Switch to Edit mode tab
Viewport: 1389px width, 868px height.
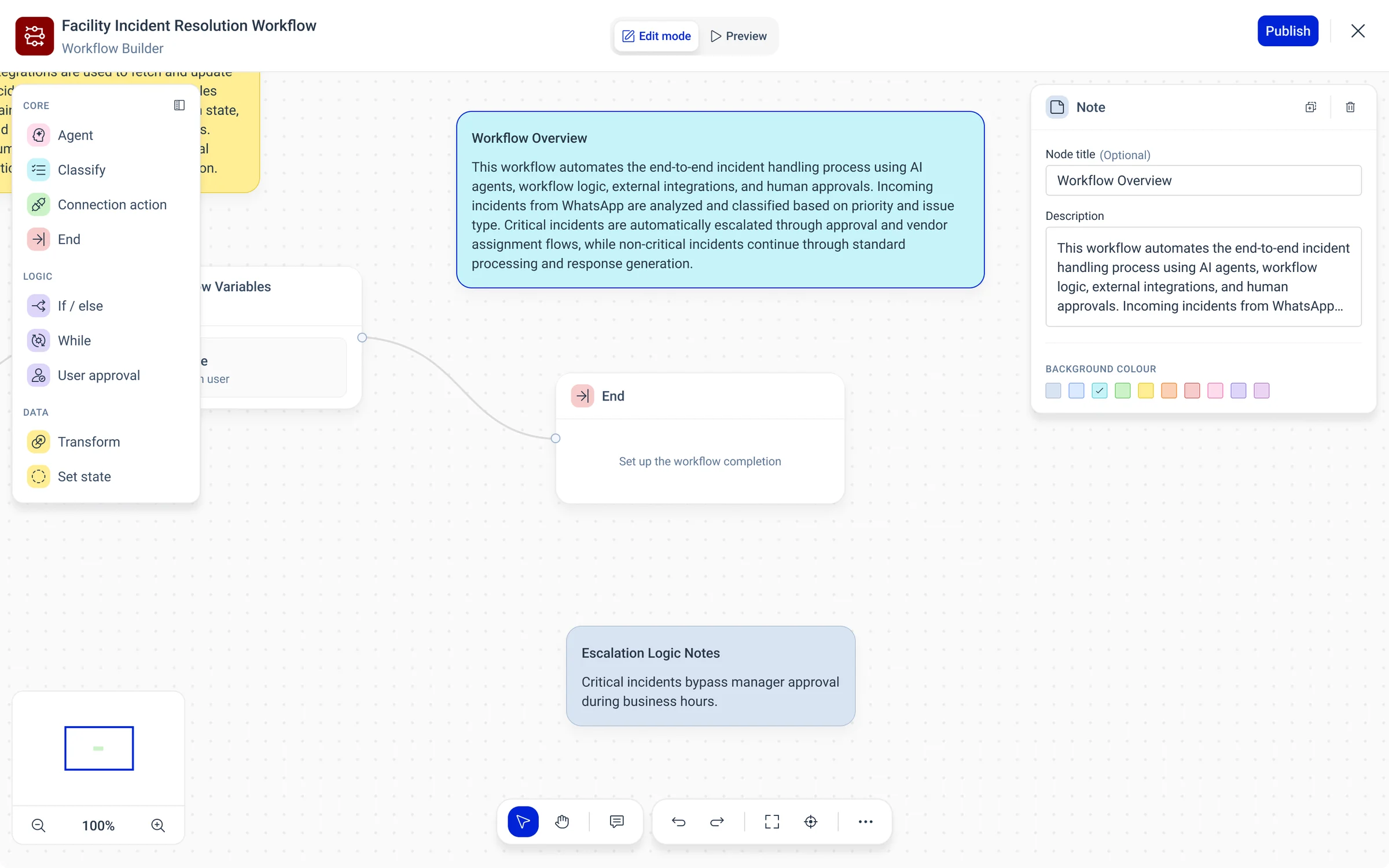click(656, 36)
